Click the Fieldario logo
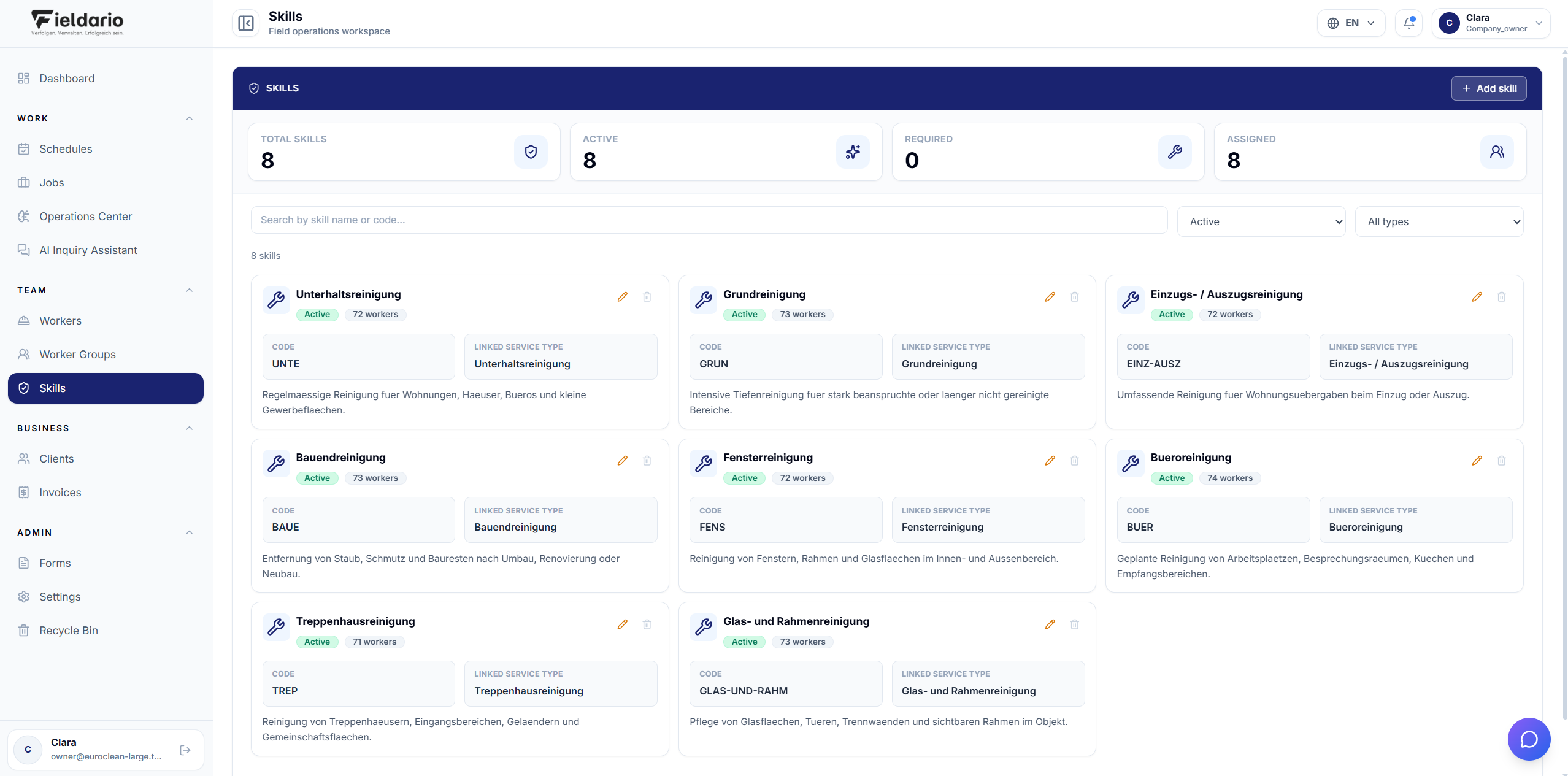1568x776 pixels. pos(77,23)
